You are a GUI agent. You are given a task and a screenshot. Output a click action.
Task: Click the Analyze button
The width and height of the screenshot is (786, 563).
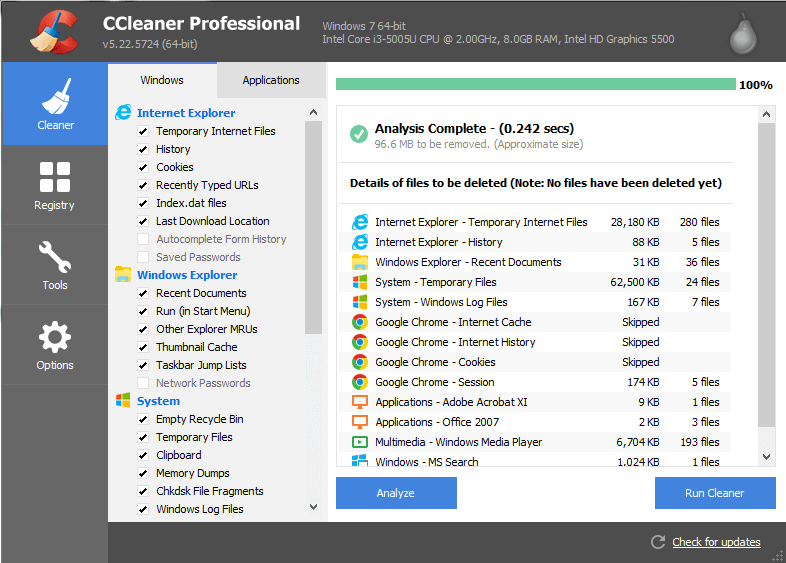tap(396, 493)
